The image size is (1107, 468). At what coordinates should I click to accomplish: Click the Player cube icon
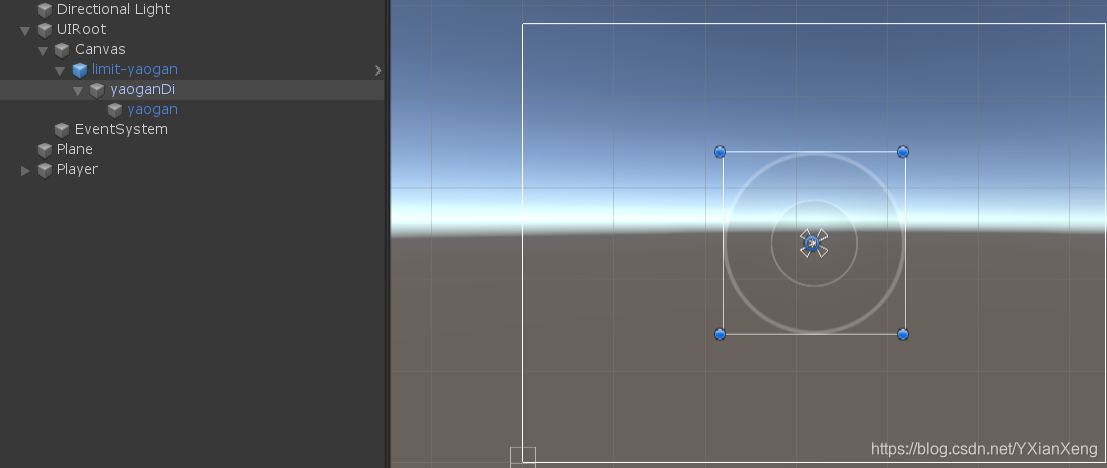click(x=45, y=169)
